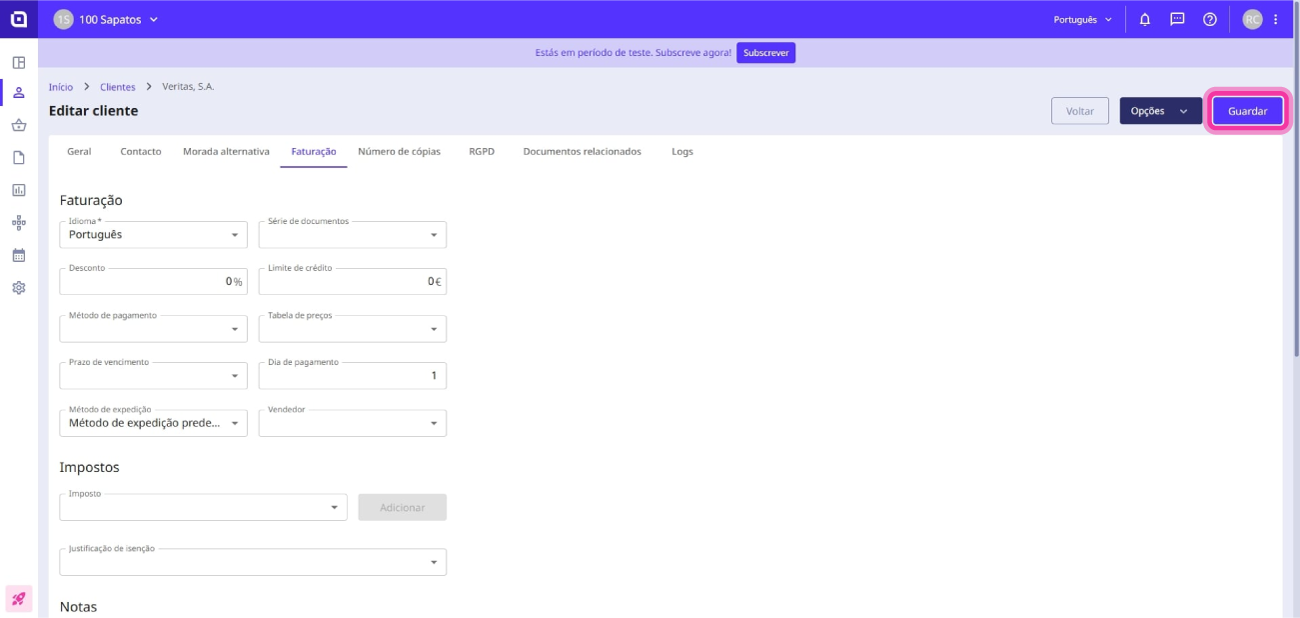
Task: Click the Subscrever button in banner
Action: point(766,52)
